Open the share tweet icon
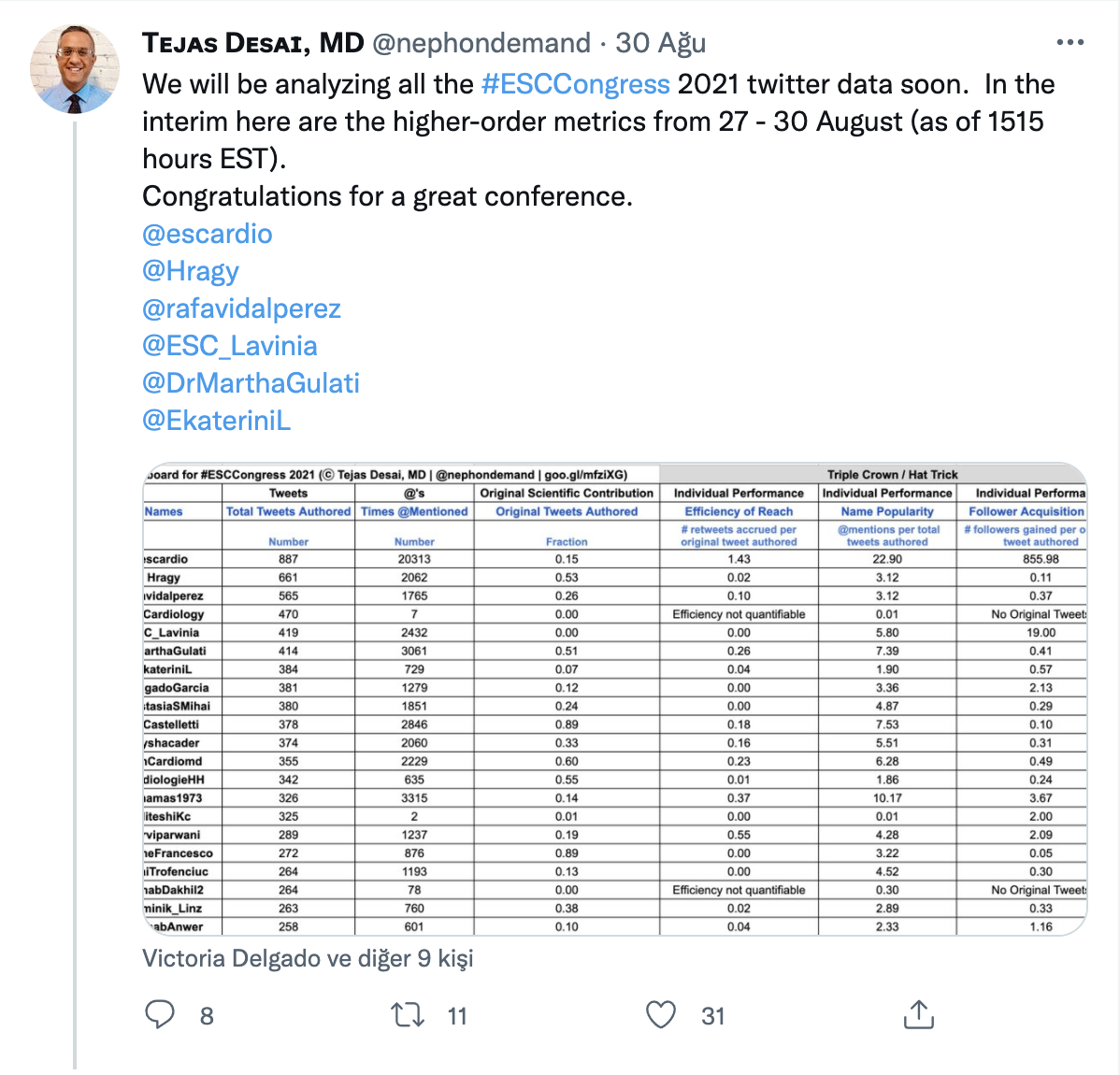 point(919,1014)
